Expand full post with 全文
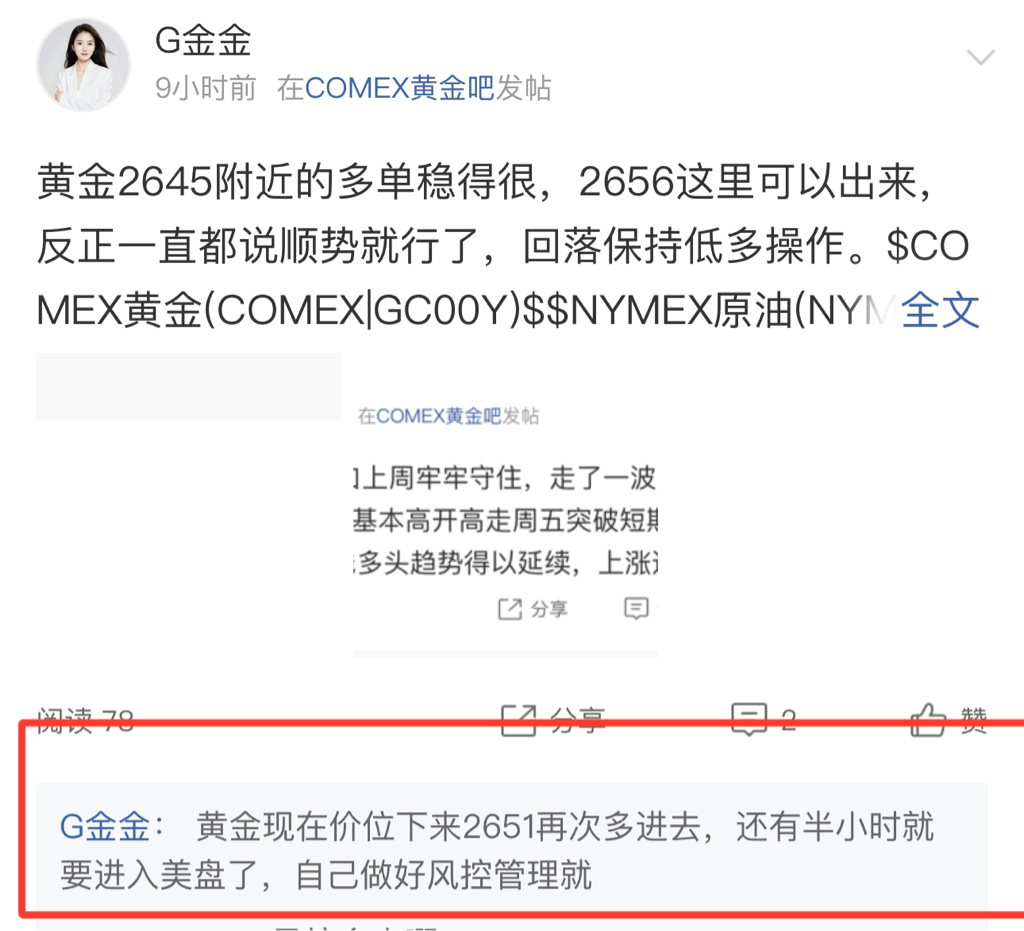This screenshot has width=1024, height=931. click(940, 310)
